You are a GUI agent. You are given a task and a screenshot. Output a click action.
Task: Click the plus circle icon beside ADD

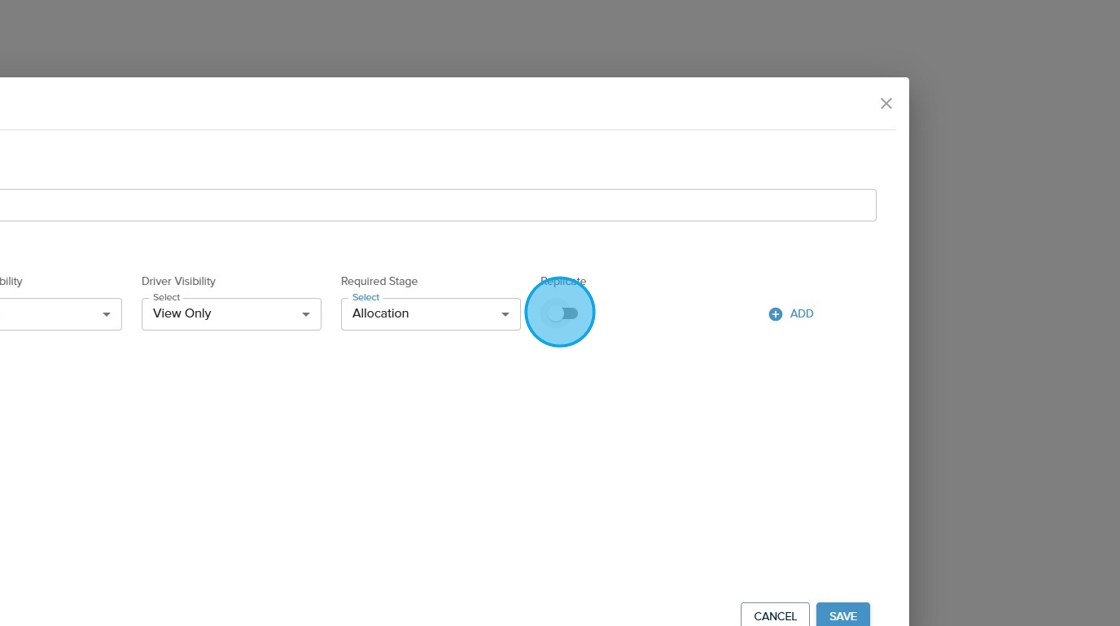(x=775, y=314)
